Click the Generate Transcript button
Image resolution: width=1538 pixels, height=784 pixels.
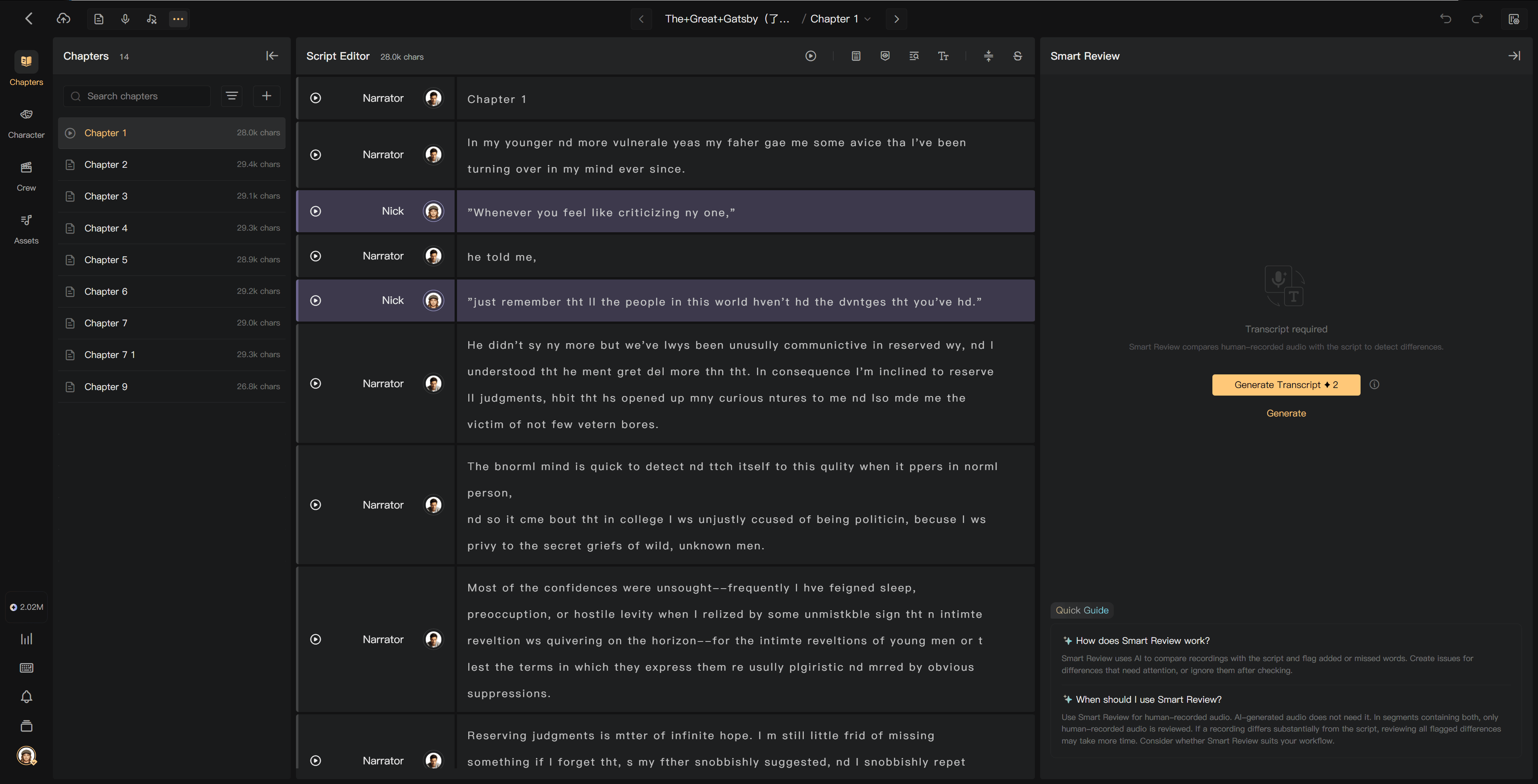coord(1286,385)
